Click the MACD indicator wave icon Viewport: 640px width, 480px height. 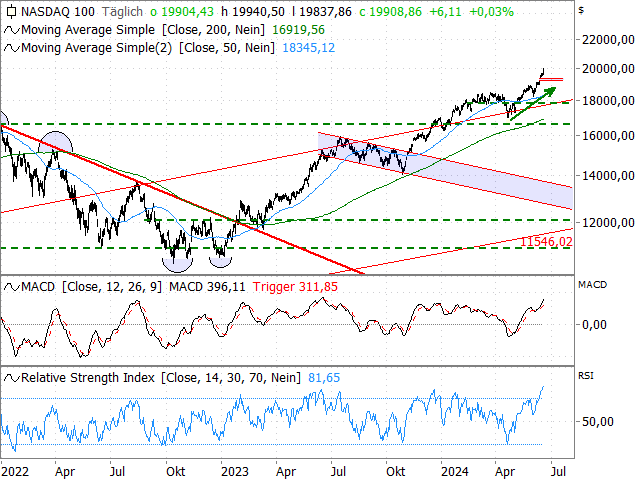[x=12, y=287]
